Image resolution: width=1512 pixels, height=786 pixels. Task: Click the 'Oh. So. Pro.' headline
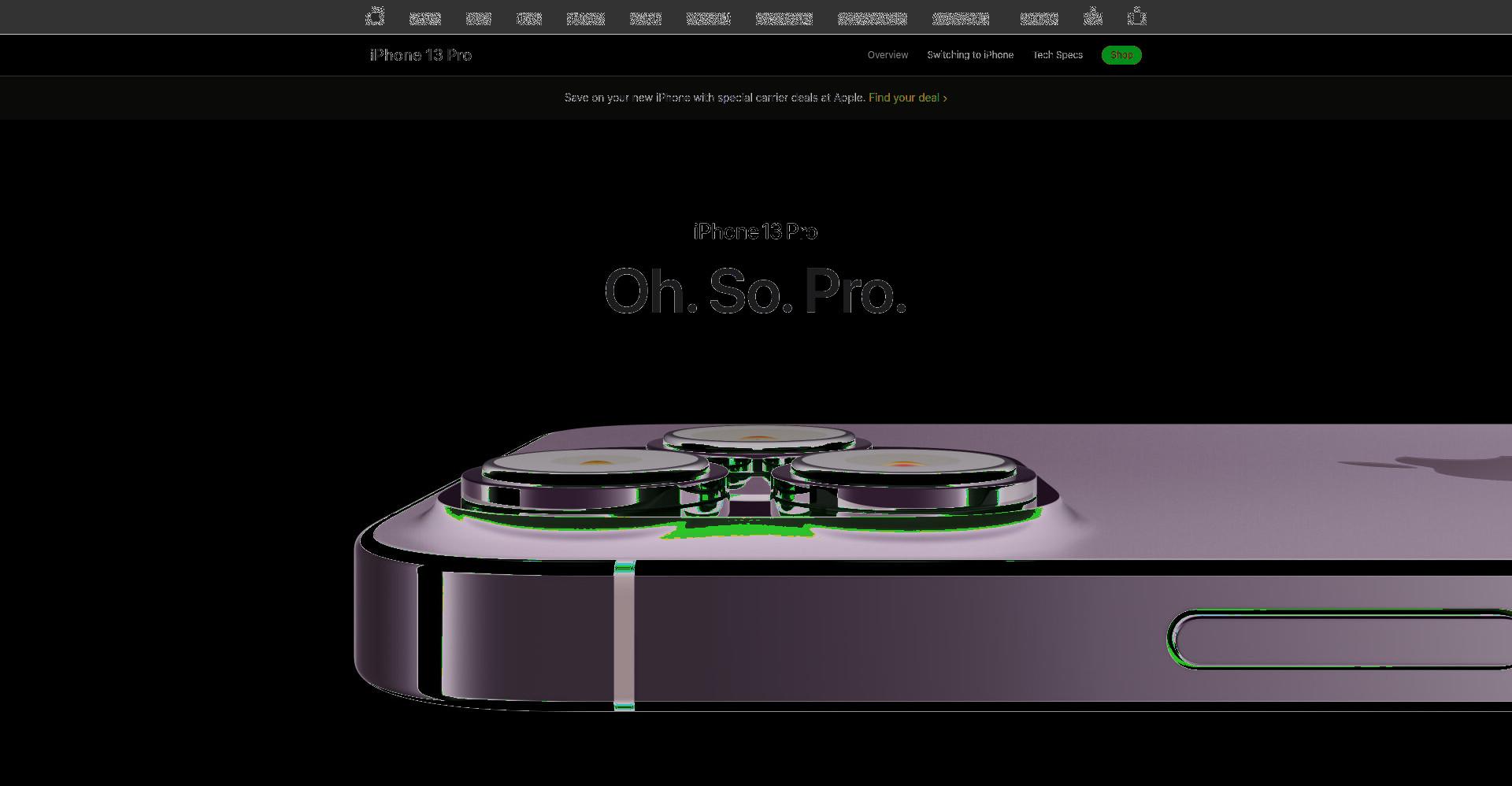[755, 291]
